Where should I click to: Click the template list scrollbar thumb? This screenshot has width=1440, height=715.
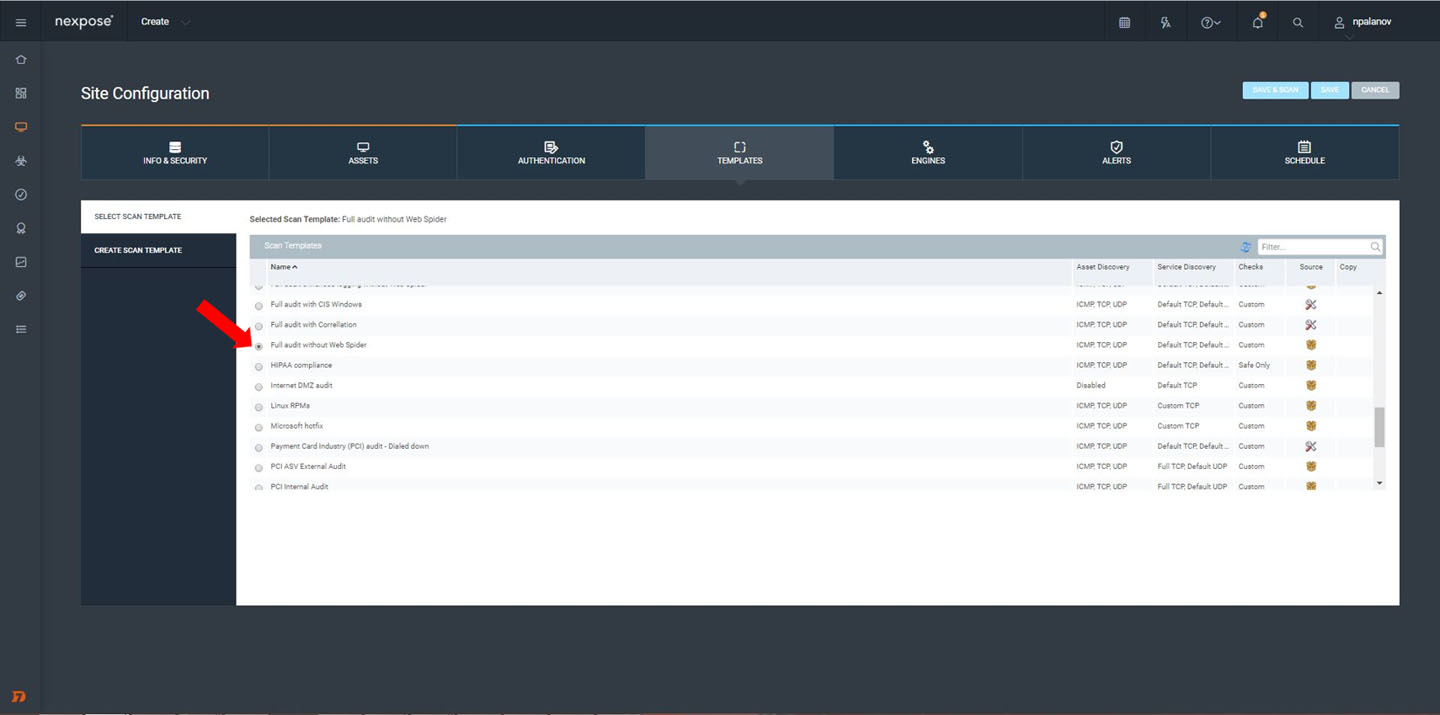pyautogui.click(x=1380, y=427)
